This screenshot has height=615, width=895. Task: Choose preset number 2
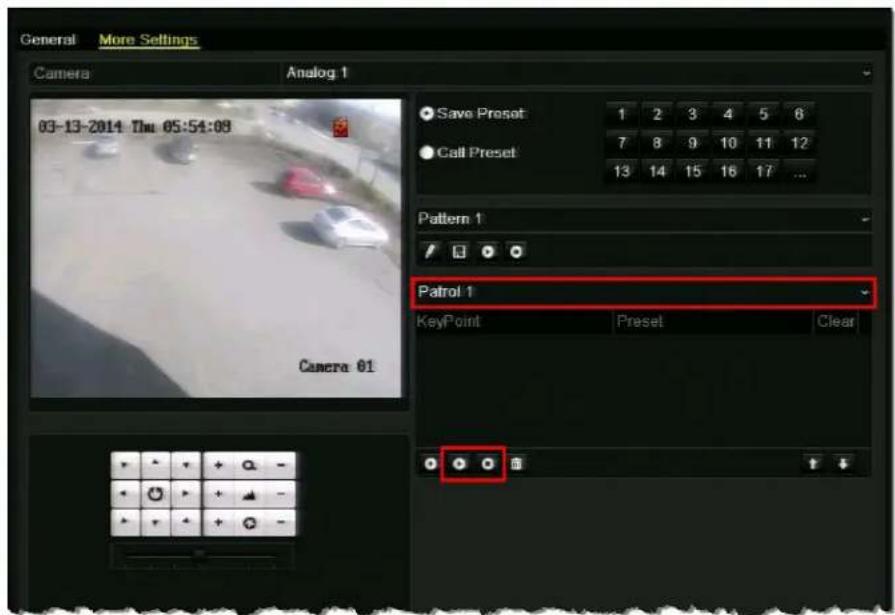pos(657,114)
